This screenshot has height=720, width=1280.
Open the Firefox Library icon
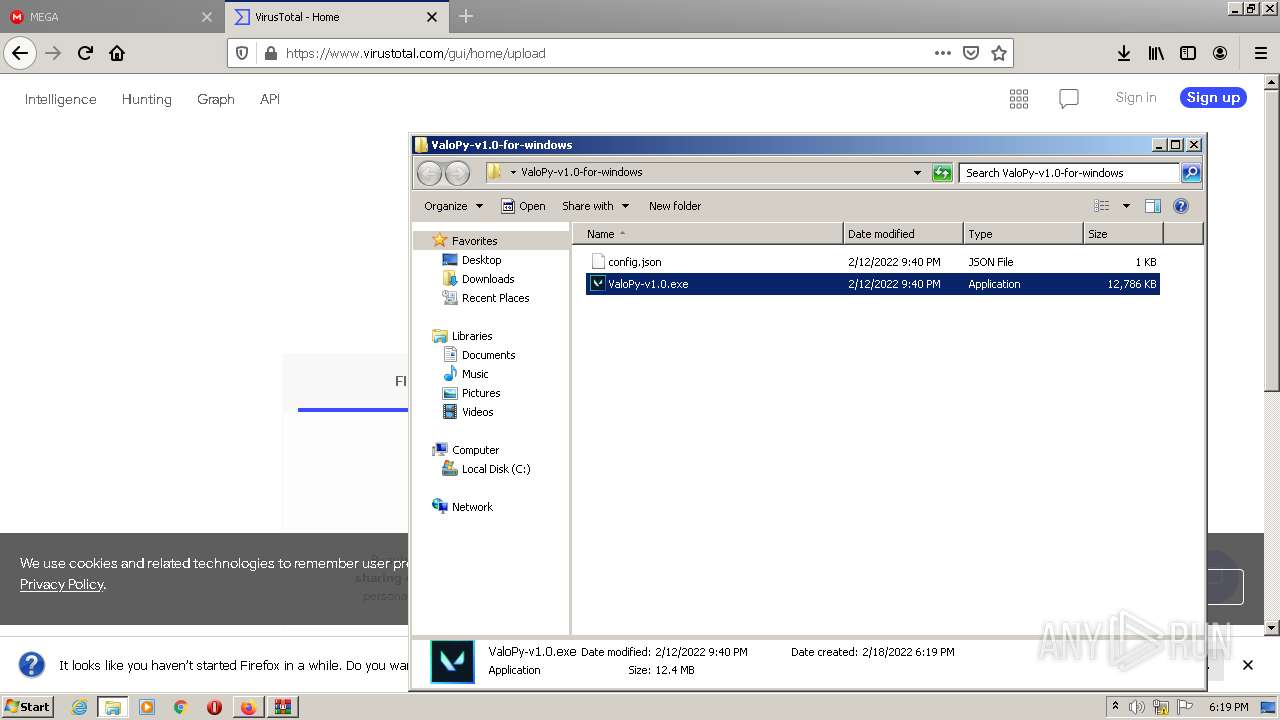pos(1156,53)
